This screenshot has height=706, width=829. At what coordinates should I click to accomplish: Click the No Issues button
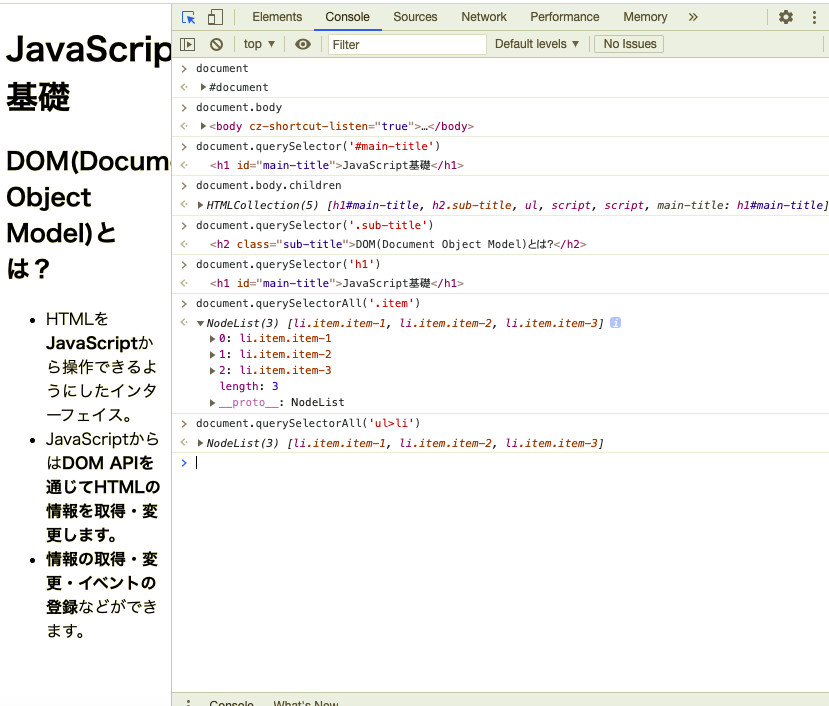(630, 44)
